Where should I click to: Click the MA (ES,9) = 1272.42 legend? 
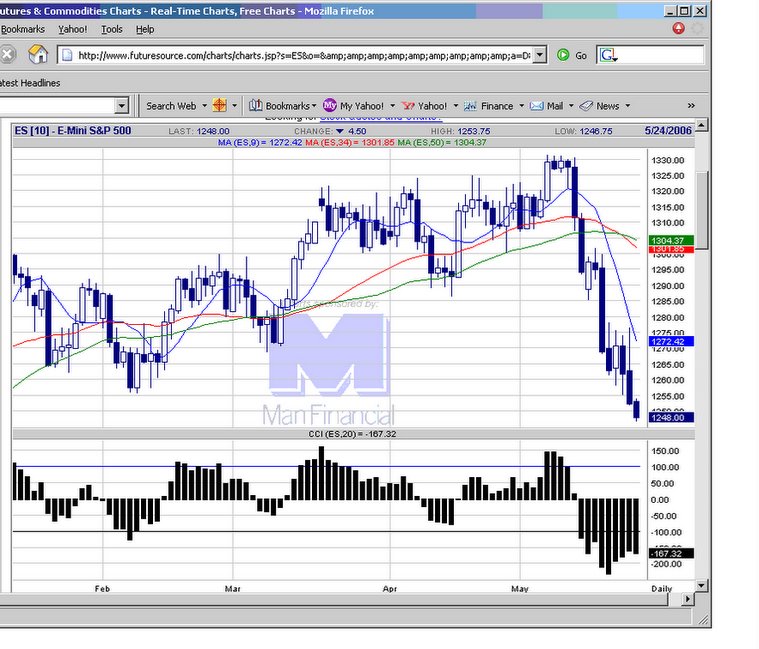(260, 143)
